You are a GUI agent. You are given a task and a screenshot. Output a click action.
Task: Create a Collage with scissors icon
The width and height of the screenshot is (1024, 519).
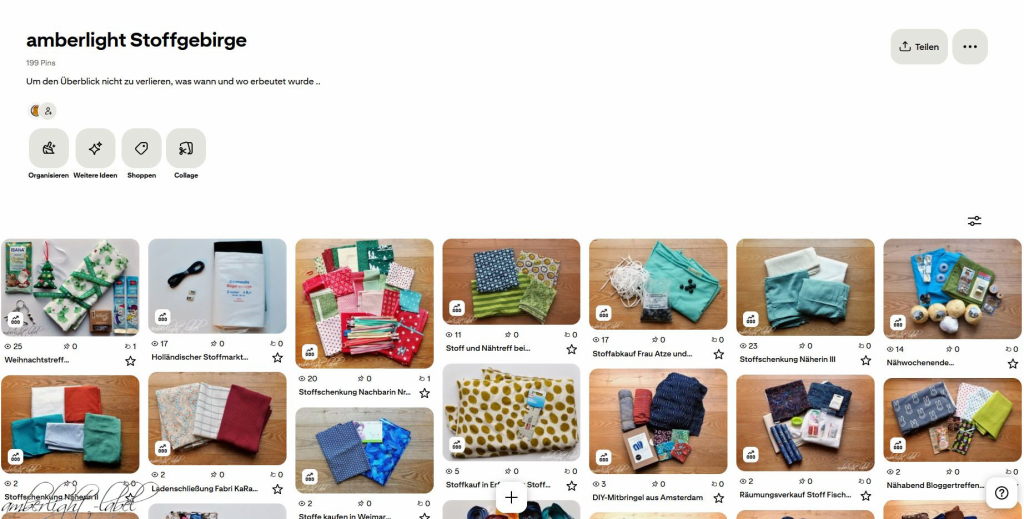(186, 148)
